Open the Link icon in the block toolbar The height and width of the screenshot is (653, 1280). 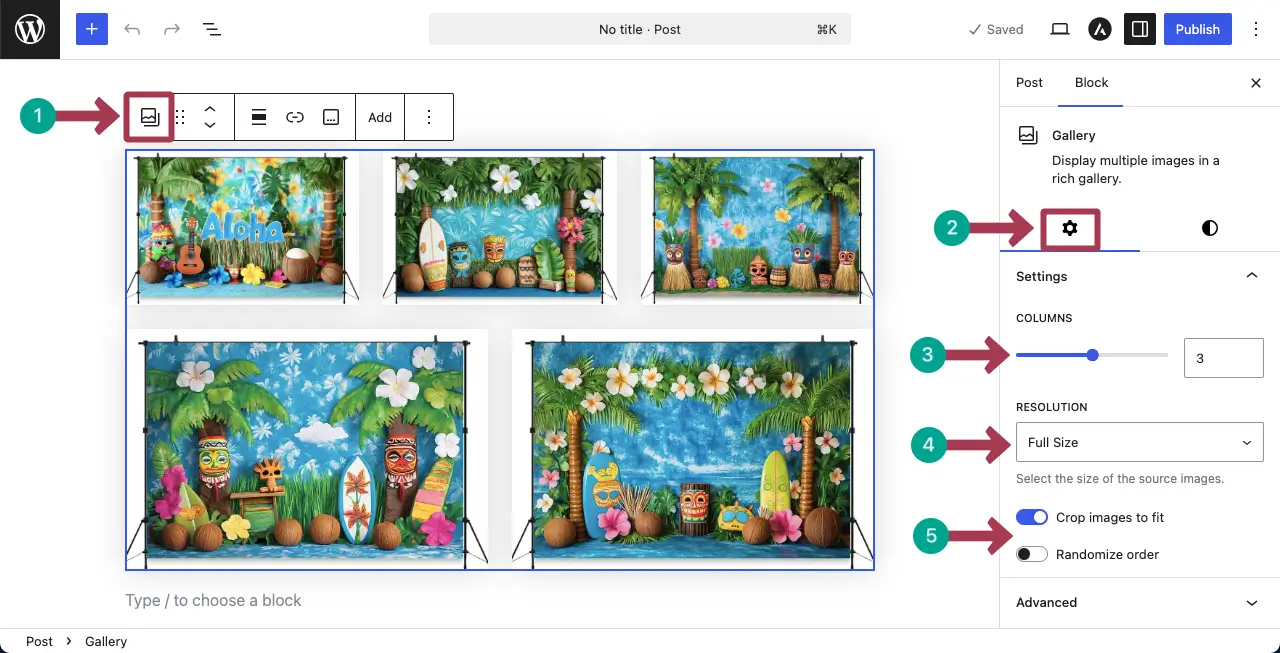click(x=295, y=117)
